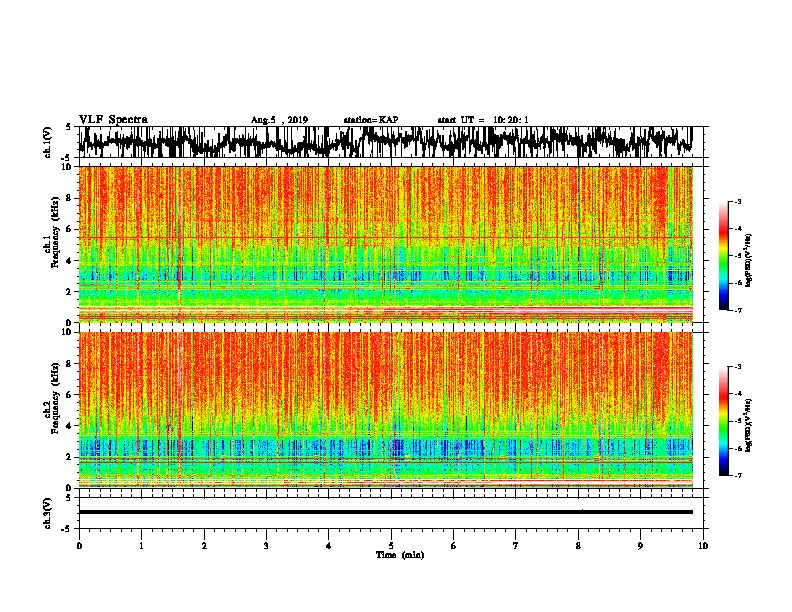792x612 pixels.
Task: Click the "4" kHz tick on ch.2 frequency axis
Action: [x=69, y=426]
